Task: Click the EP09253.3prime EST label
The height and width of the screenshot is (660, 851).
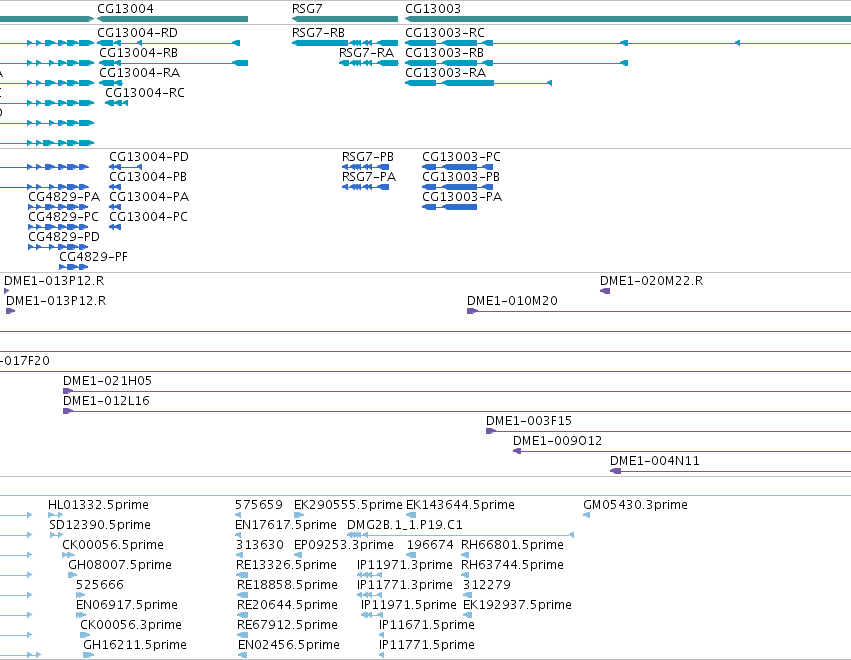Action: coord(344,545)
